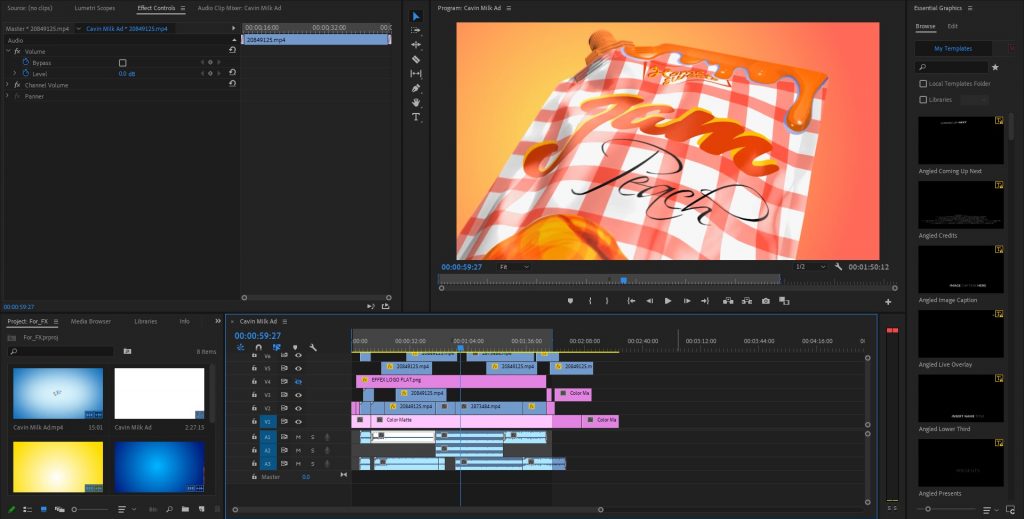Step forward one frame
The height and width of the screenshot is (519, 1024).
click(686, 301)
